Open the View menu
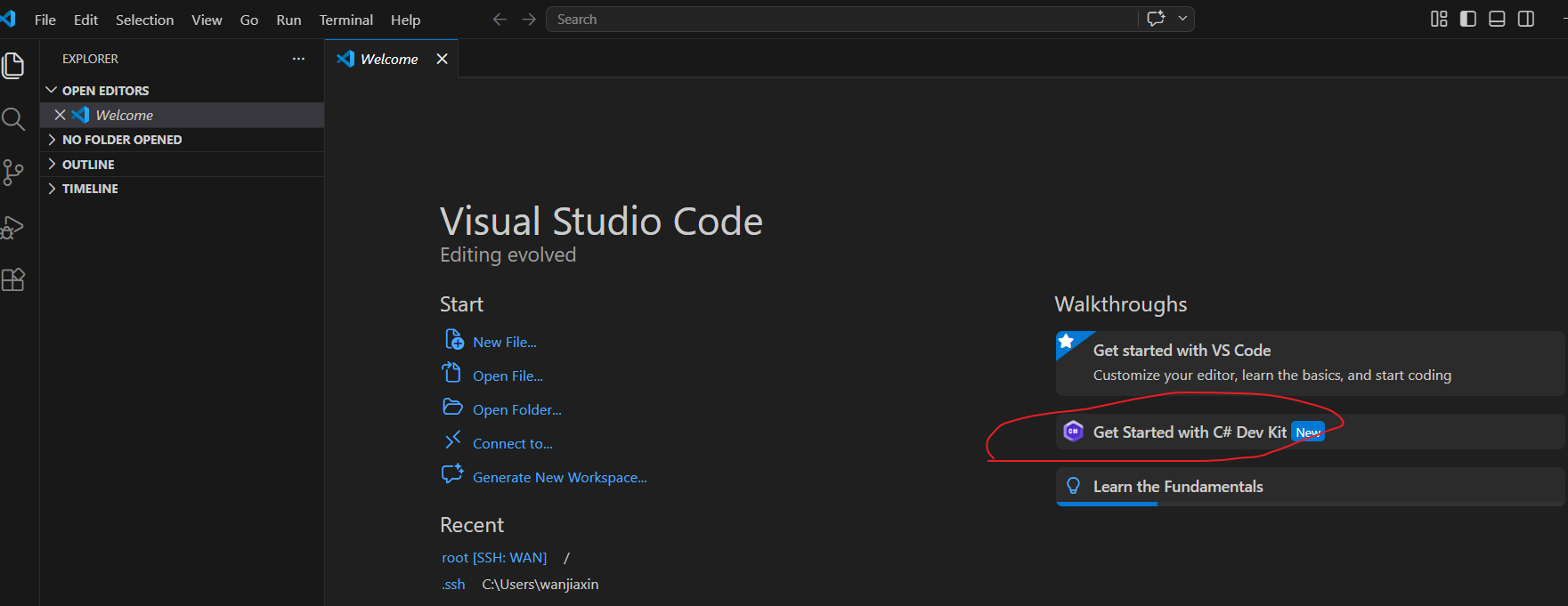1568x606 pixels. click(x=207, y=20)
